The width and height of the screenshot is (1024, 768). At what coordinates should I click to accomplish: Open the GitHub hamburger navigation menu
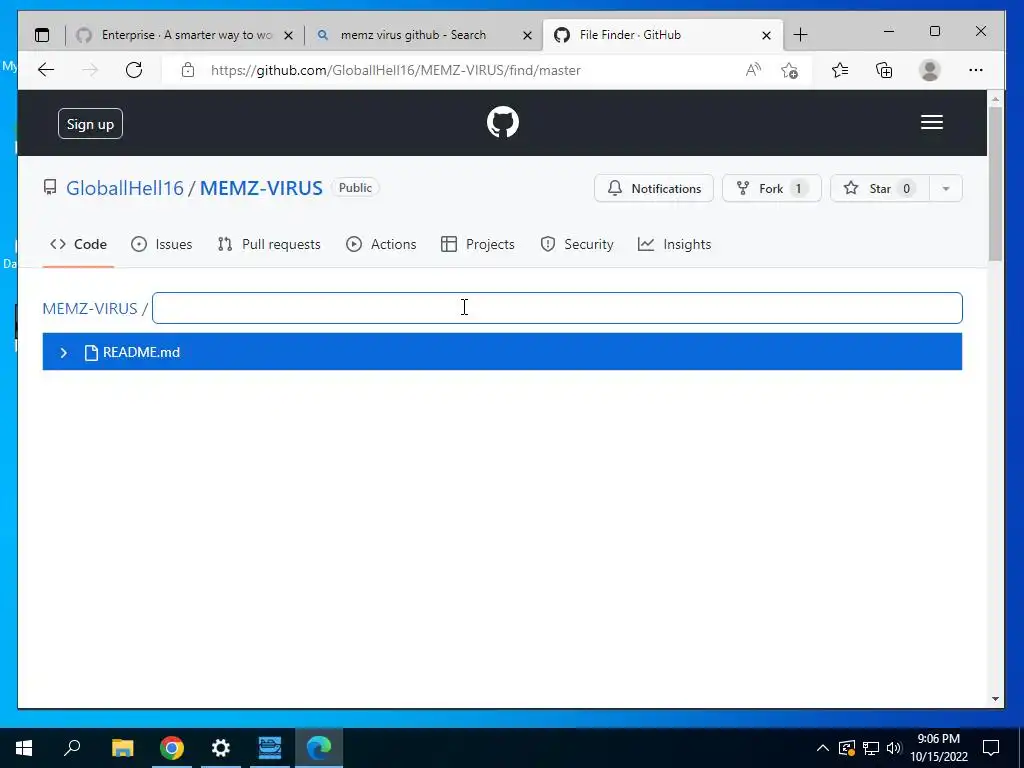pos(931,122)
